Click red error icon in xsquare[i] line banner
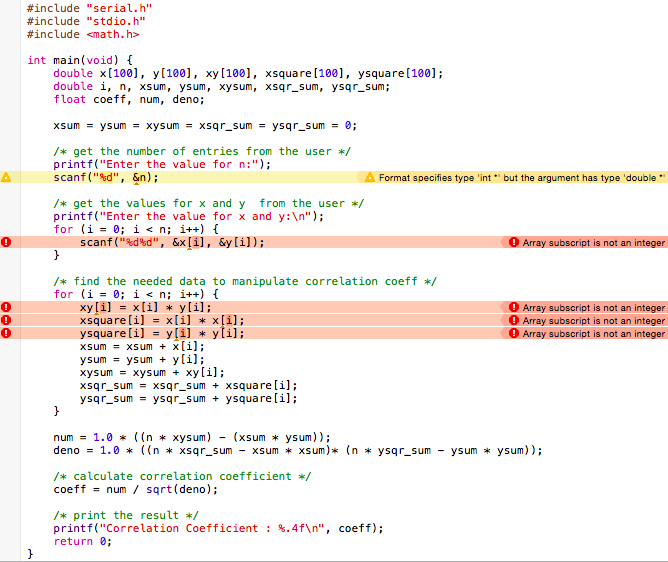The height and width of the screenshot is (562, 668). click(513, 321)
